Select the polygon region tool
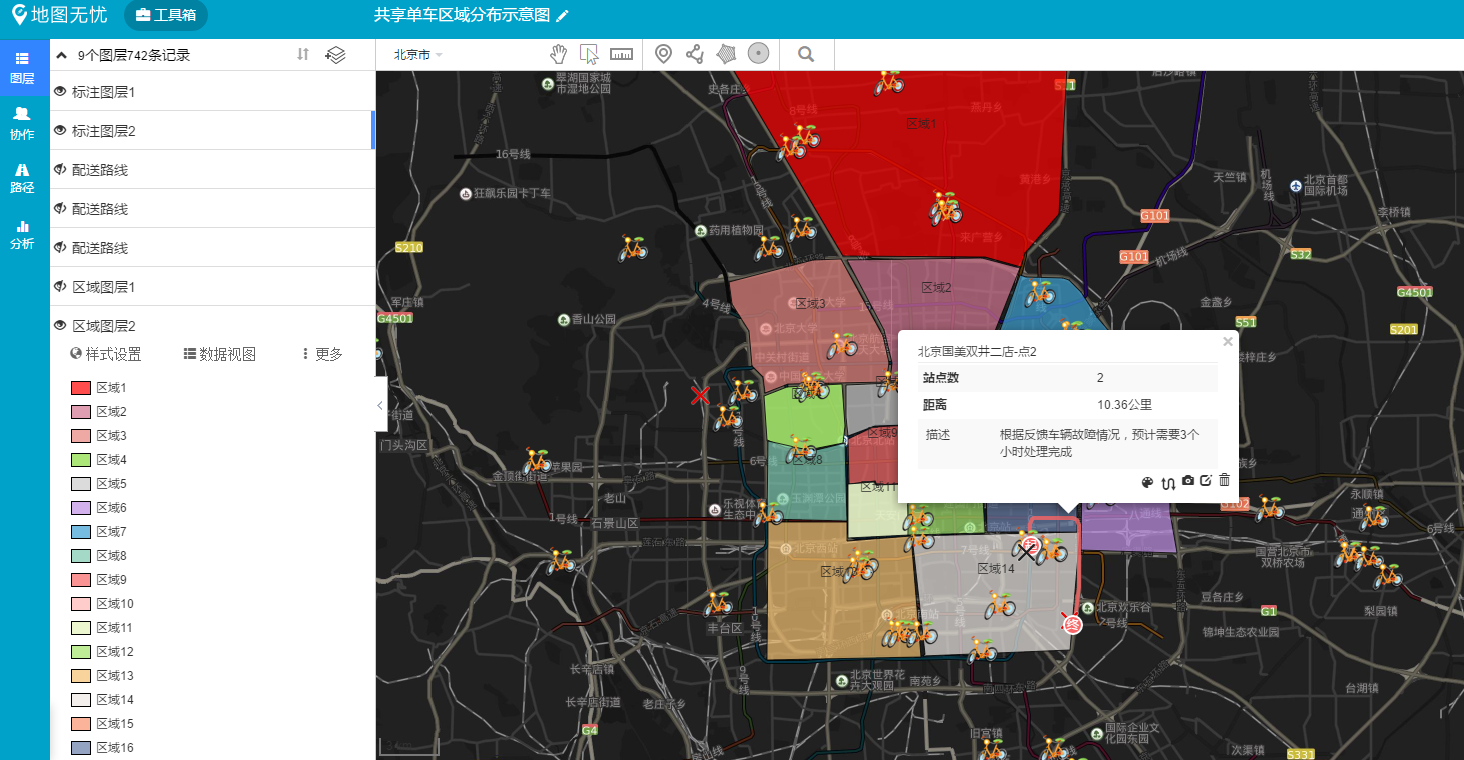The image size is (1464, 760). pyautogui.click(x=726, y=53)
